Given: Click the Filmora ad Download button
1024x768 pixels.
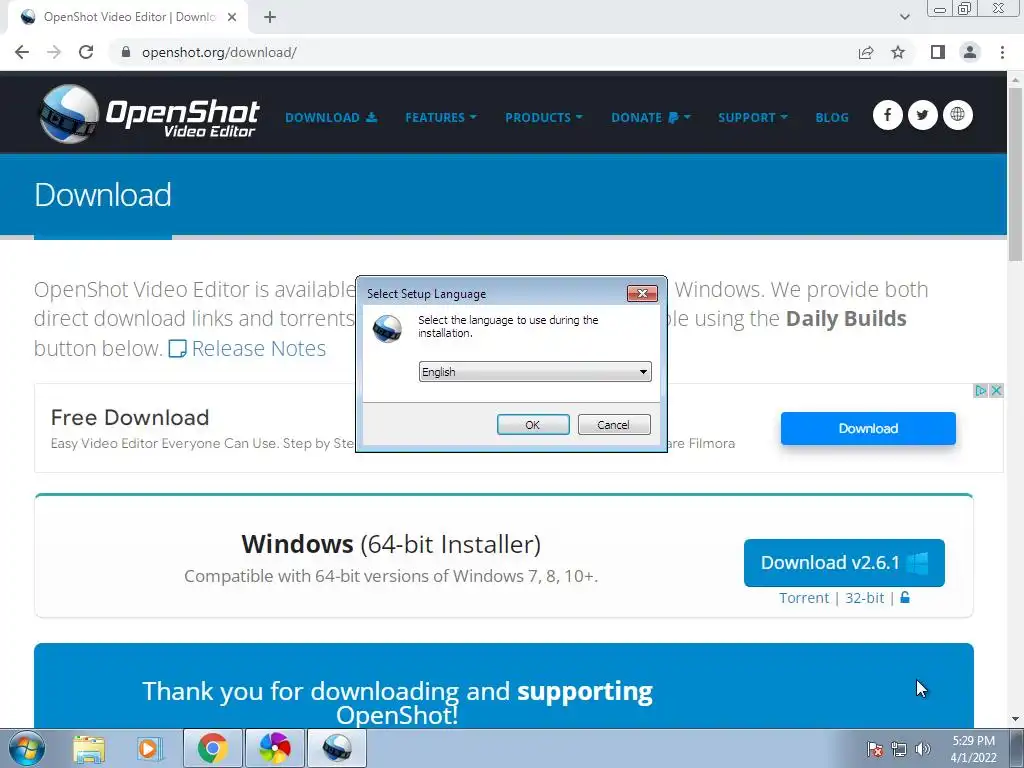Looking at the screenshot, I should pyautogui.click(x=868, y=428).
